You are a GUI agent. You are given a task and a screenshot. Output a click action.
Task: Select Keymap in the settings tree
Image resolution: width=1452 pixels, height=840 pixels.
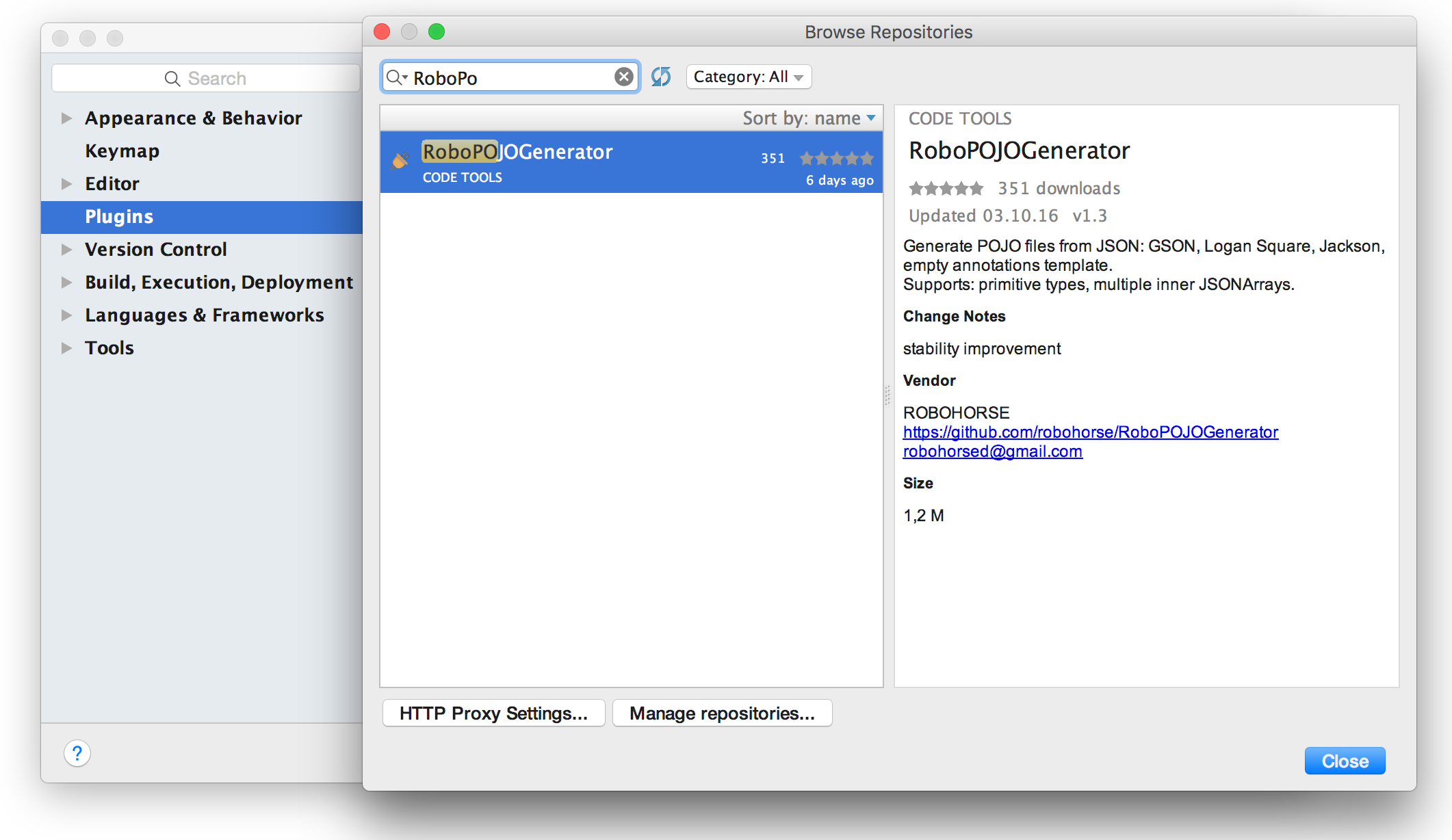click(122, 150)
